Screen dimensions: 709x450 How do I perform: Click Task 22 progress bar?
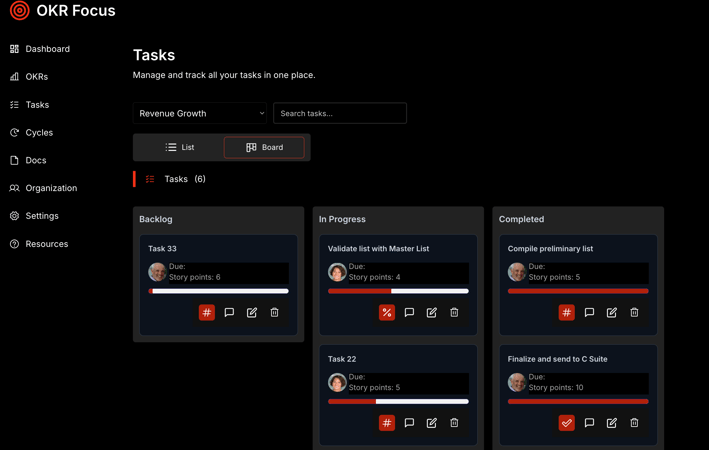[x=398, y=402]
